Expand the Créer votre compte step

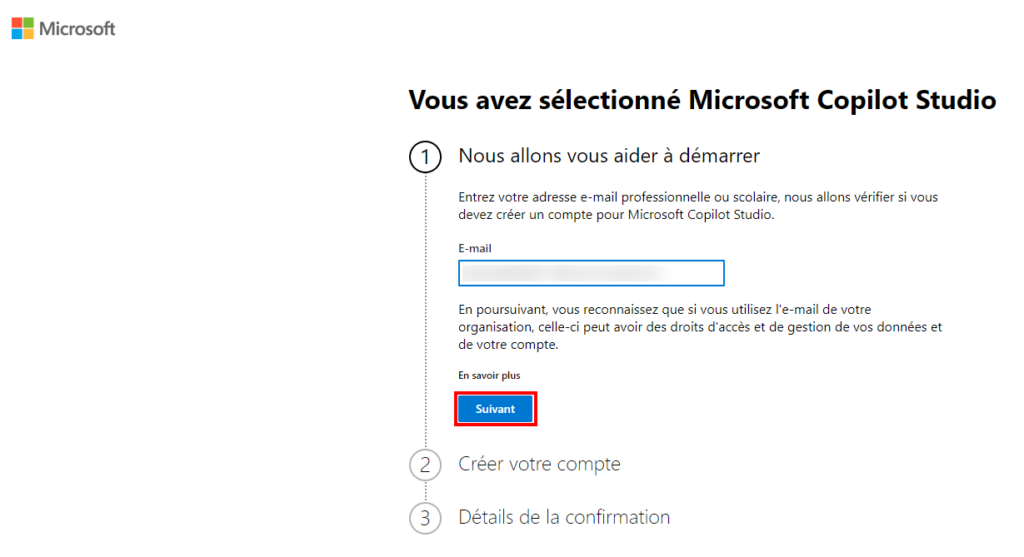point(539,464)
